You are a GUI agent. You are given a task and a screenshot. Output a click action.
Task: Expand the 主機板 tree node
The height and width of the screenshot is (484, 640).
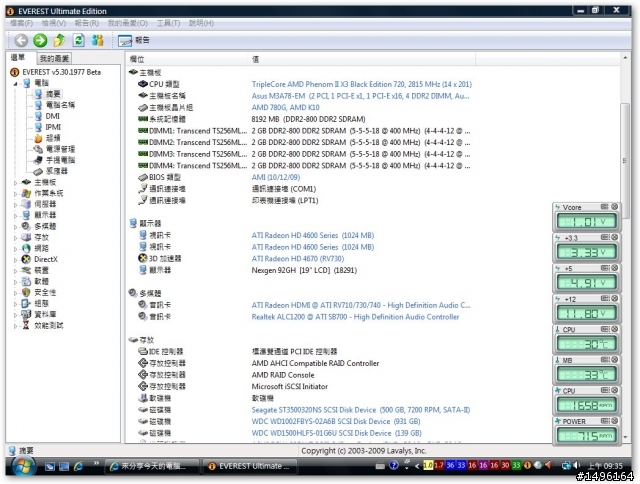(16, 183)
